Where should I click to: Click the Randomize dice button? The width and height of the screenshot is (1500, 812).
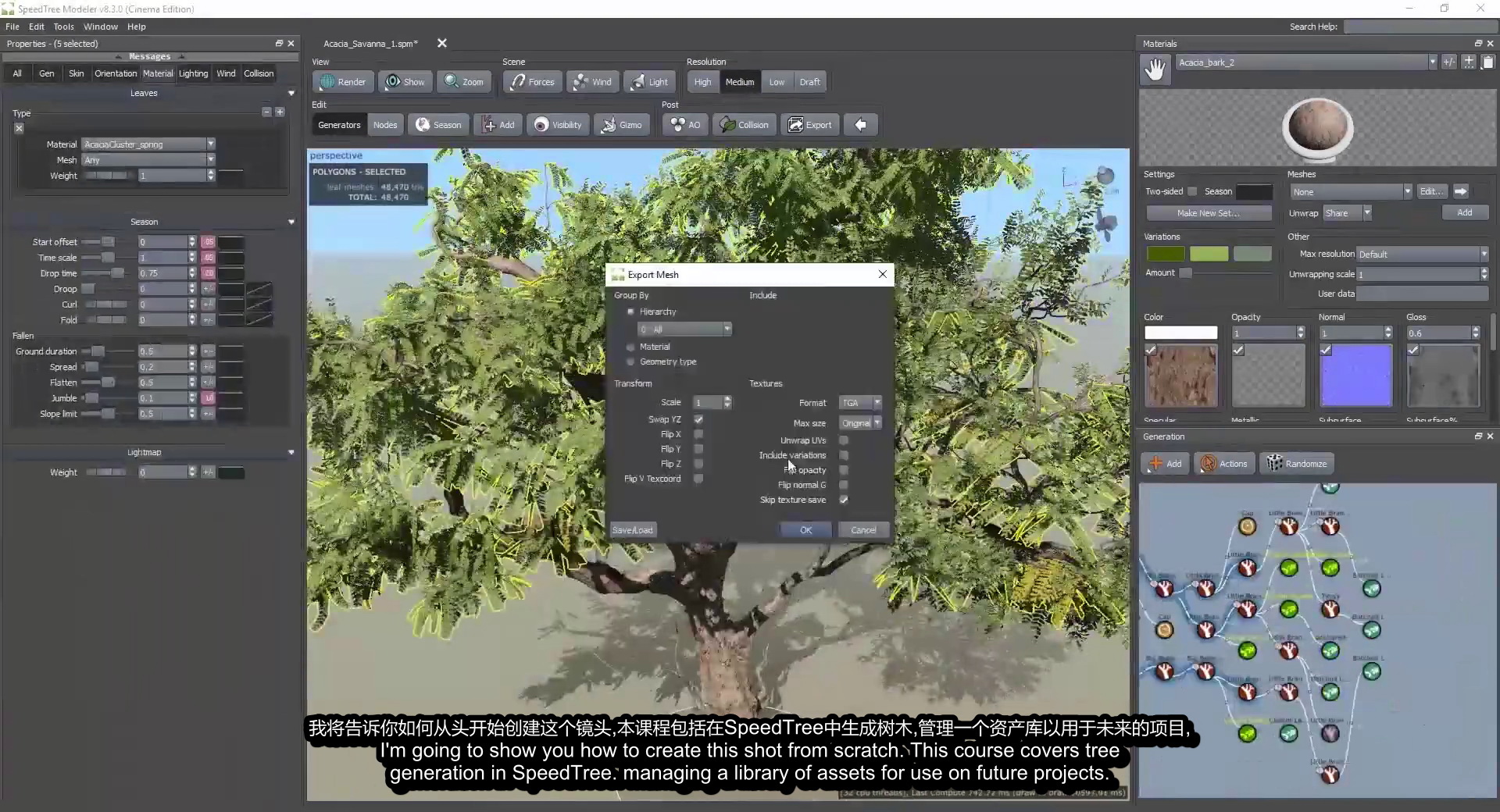pyautogui.click(x=1297, y=464)
